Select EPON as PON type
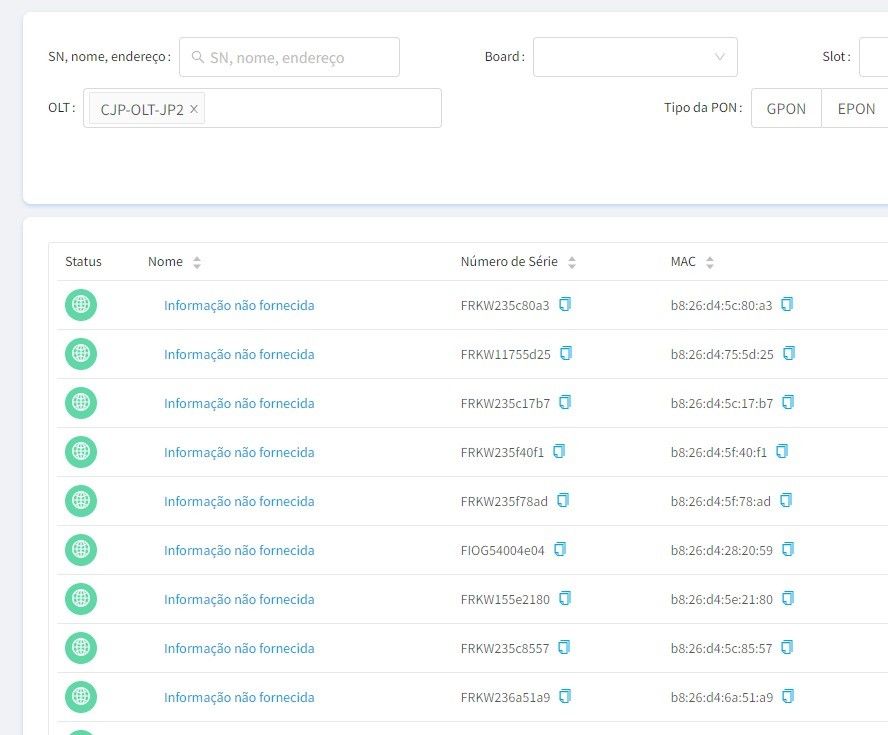888x735 pixels. tap(855, 108)
